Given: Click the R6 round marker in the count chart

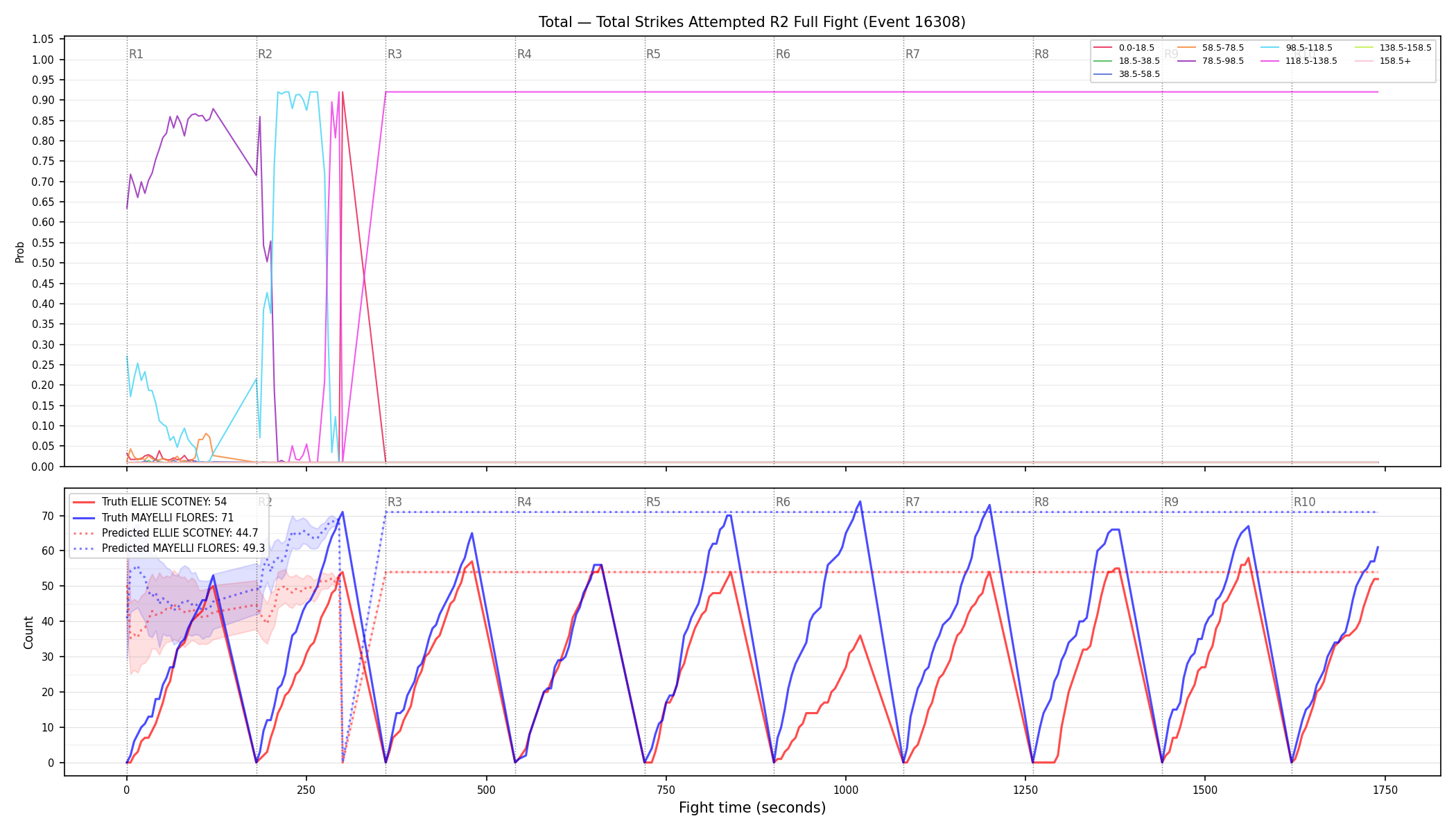Looking at the screenshot, I should 783,502.
